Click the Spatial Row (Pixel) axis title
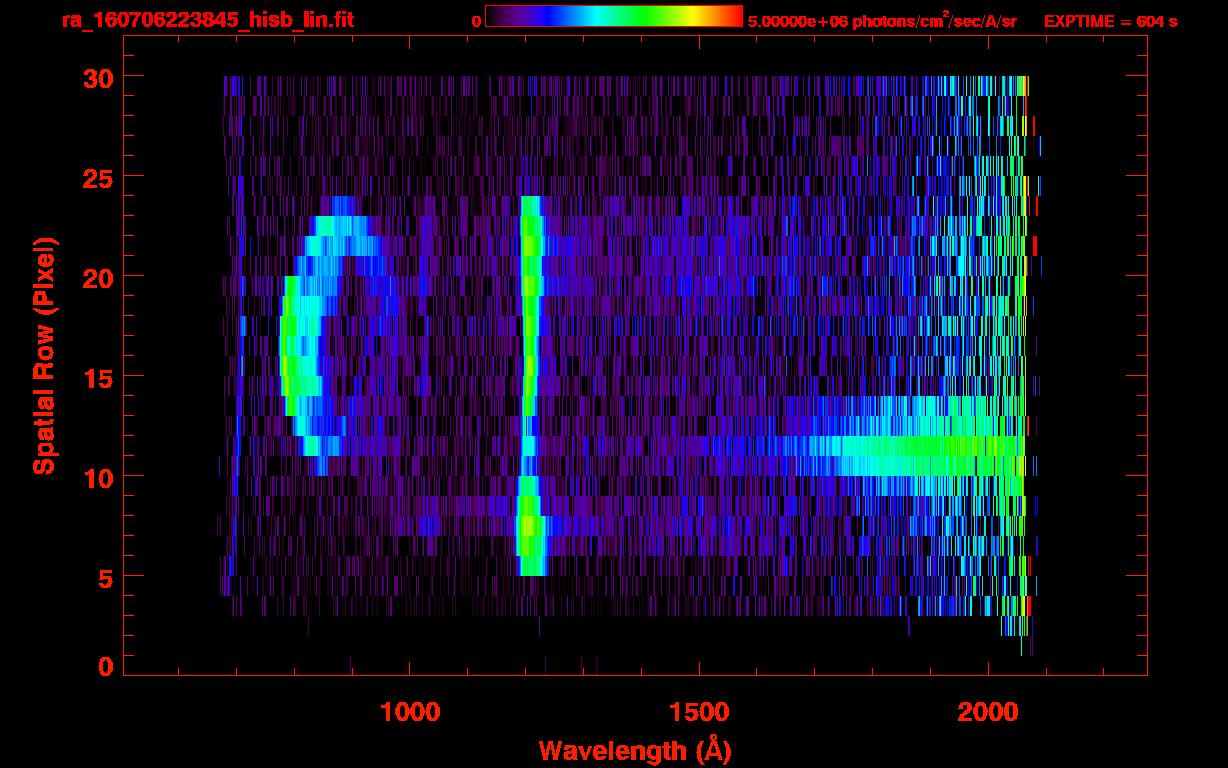Screen dimensions: 1228x768 (x=44, y=356)
